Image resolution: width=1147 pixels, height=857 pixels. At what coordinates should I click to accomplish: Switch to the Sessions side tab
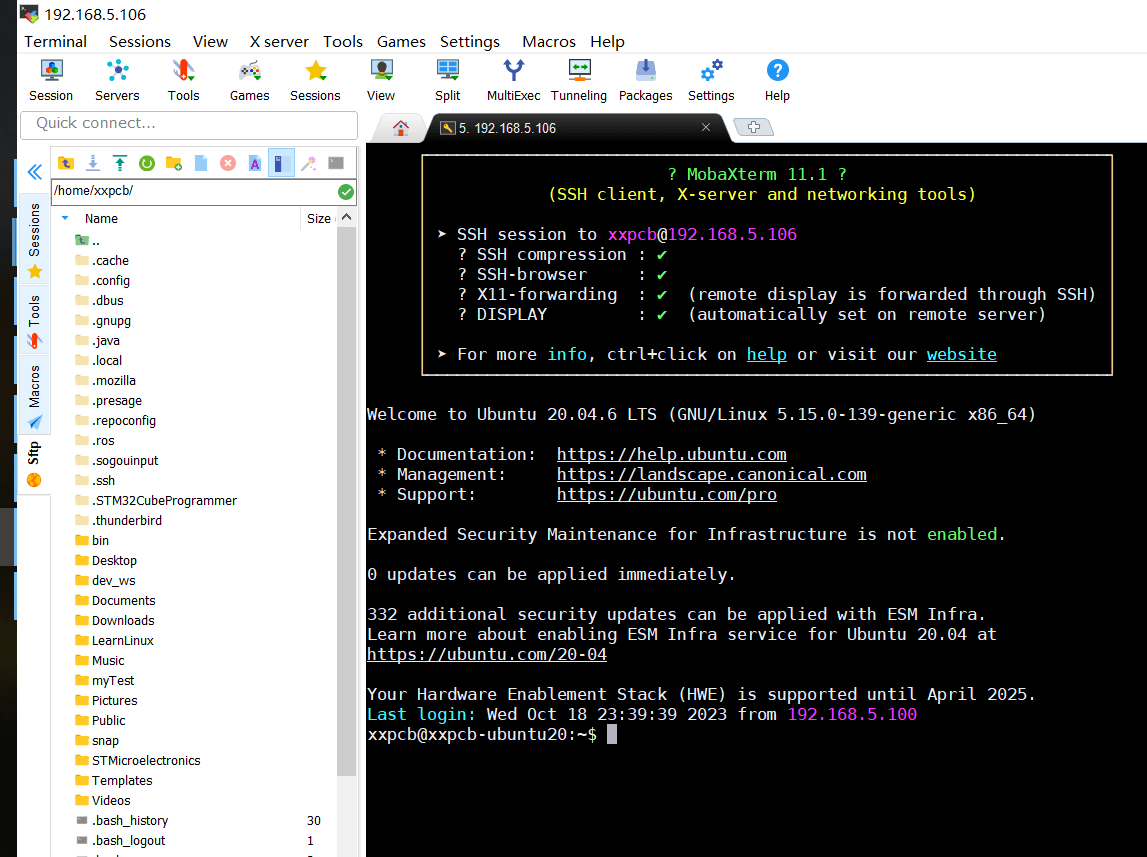[34, 239]
